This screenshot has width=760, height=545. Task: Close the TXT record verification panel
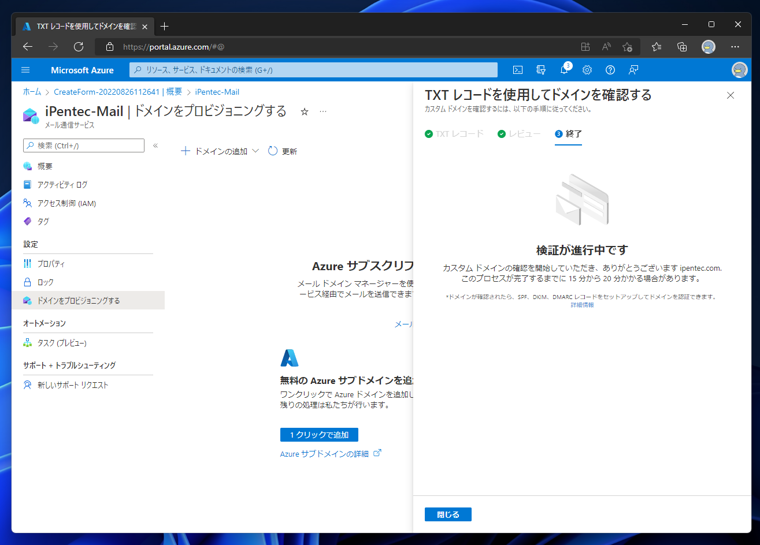[730, 96]
